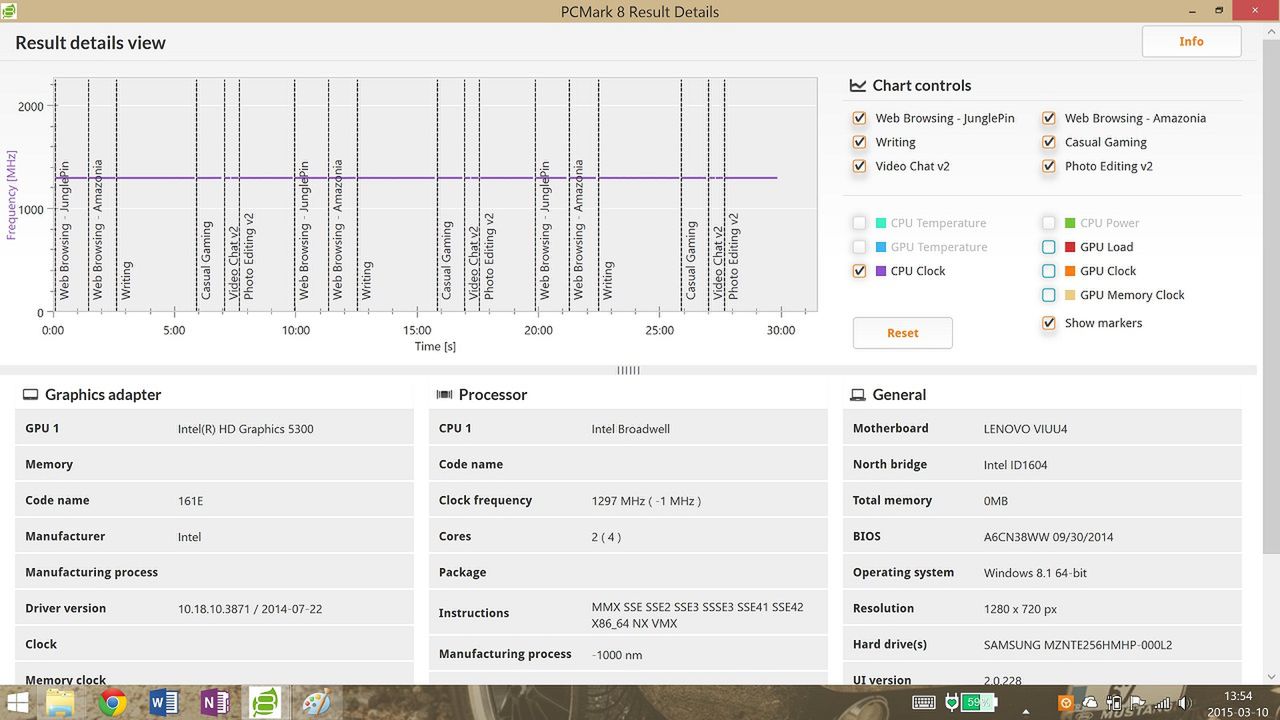Screen dimensions: 1280x720
Task: Open the touch keyboard tray icon
Action: coord(923,702)
